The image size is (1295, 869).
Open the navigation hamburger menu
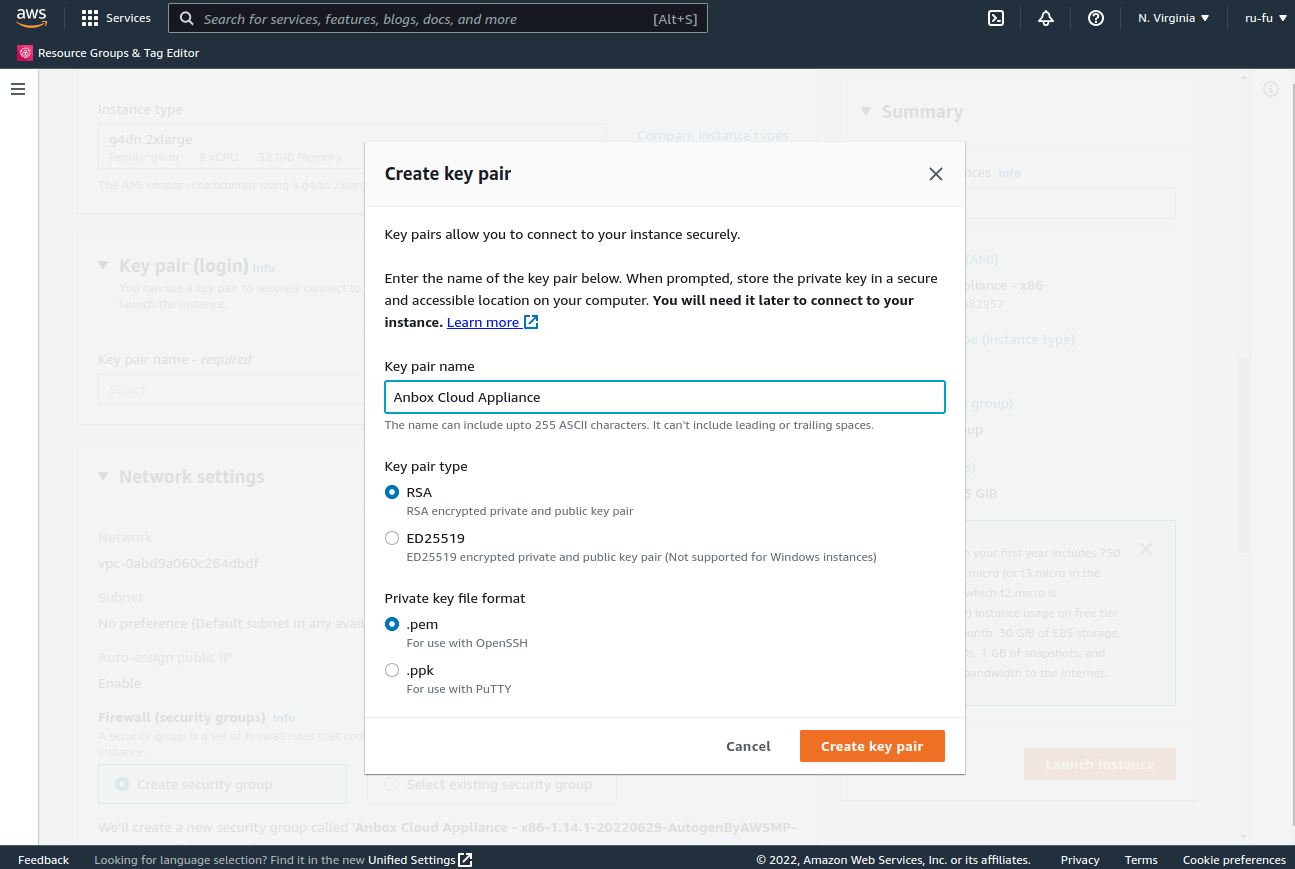(17, 89)
